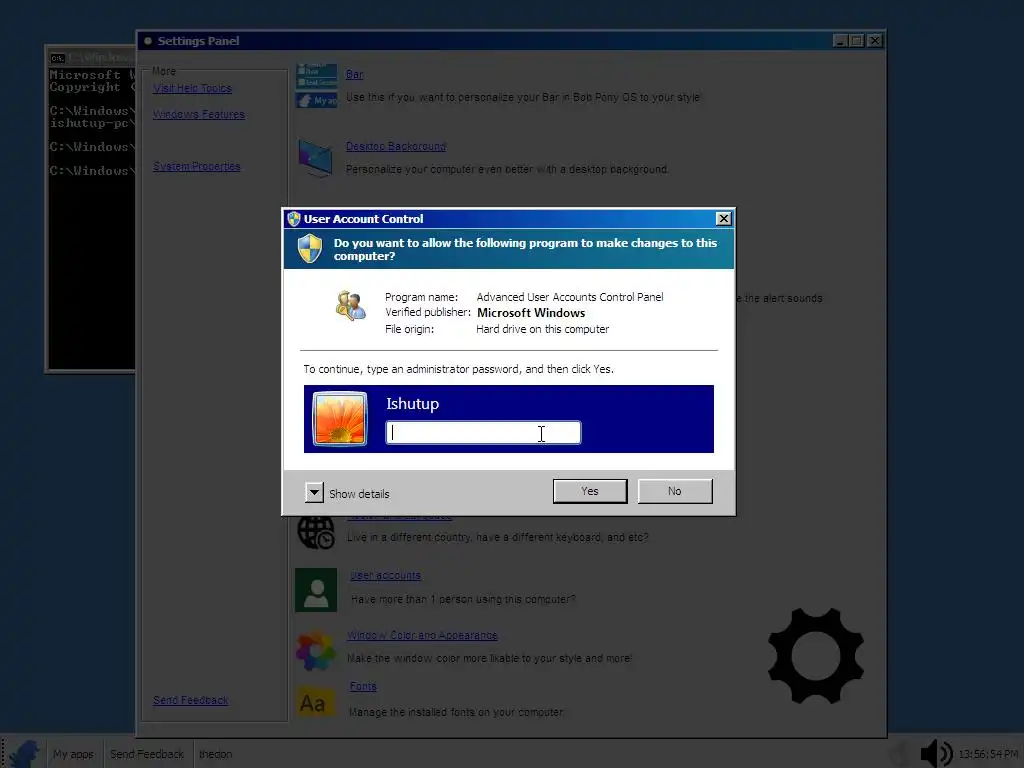Screen dimensions: 1024x768
Task: Click the Bar settings icon
Action: coord(317,86)
